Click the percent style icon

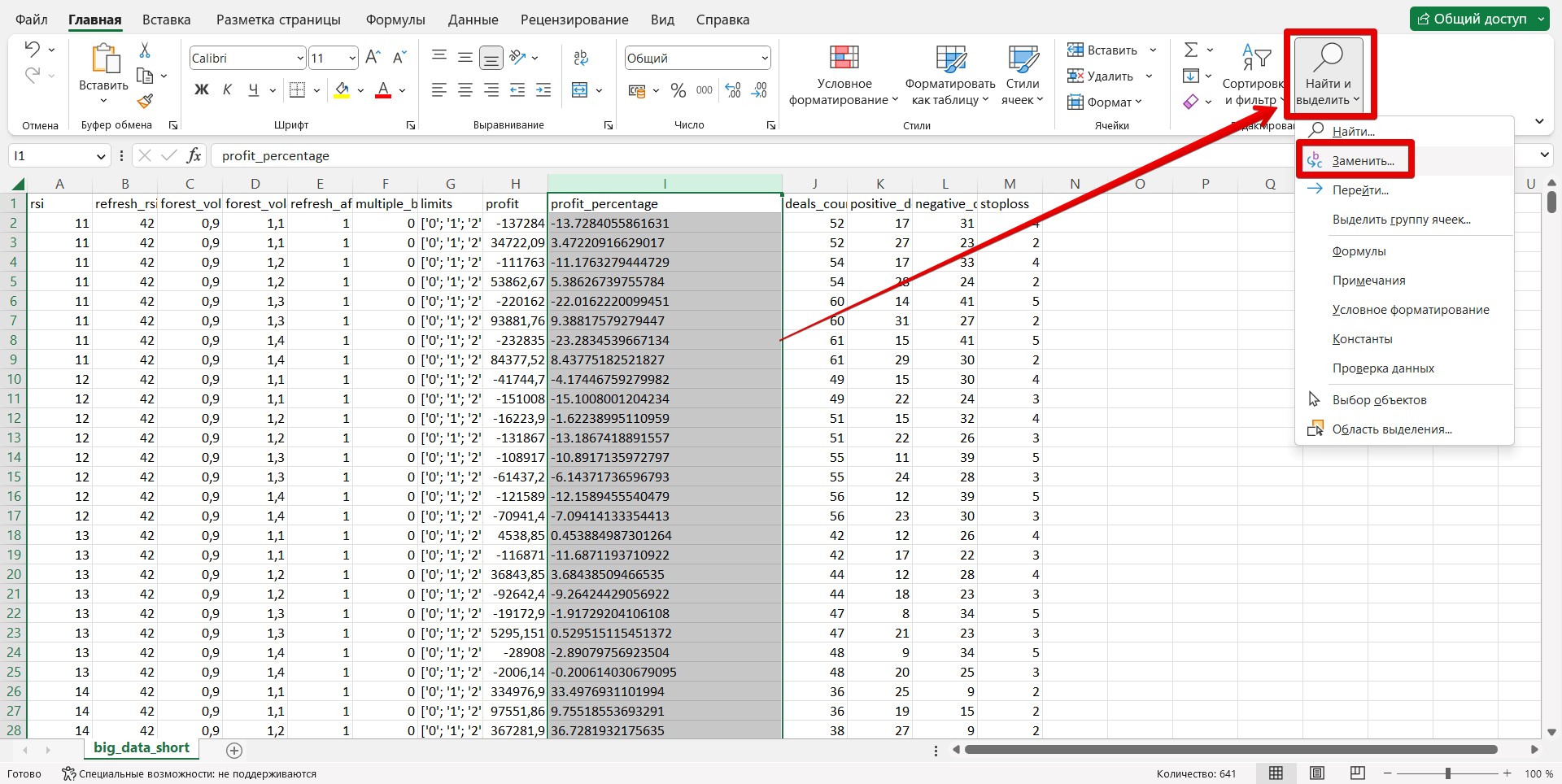coord(678,90)
